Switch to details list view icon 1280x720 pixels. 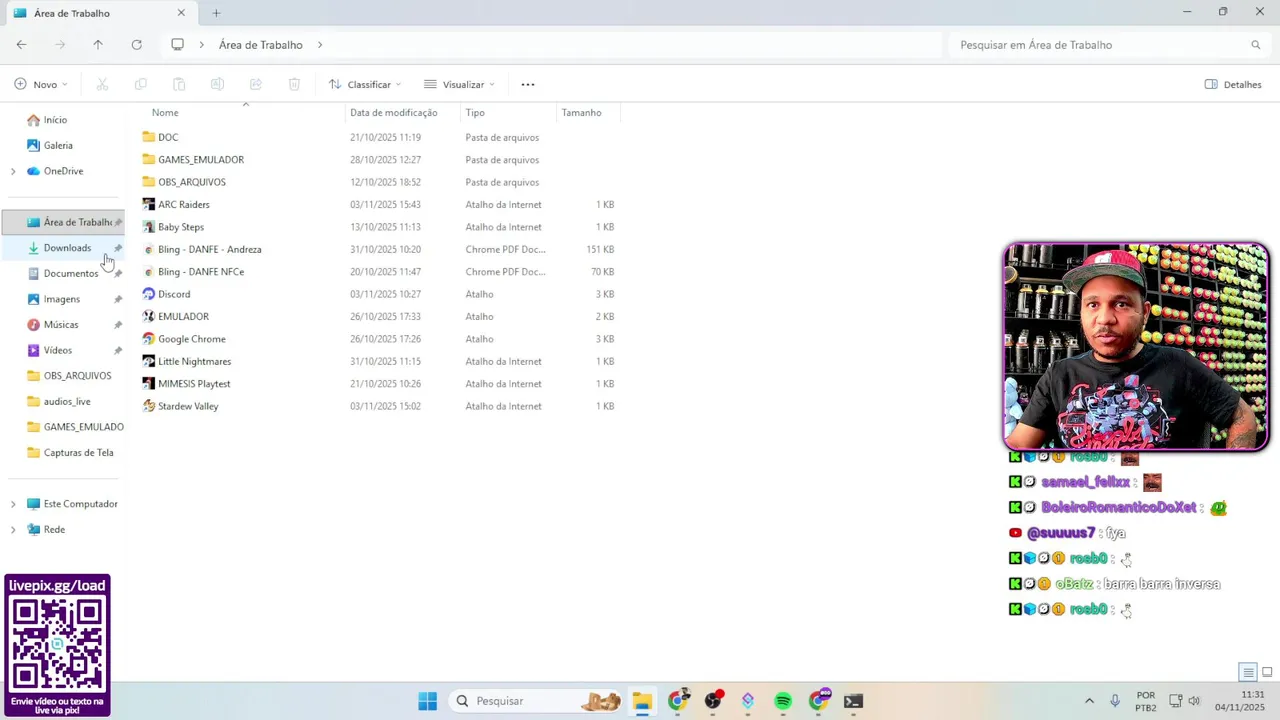click(x=1248, y=672)
